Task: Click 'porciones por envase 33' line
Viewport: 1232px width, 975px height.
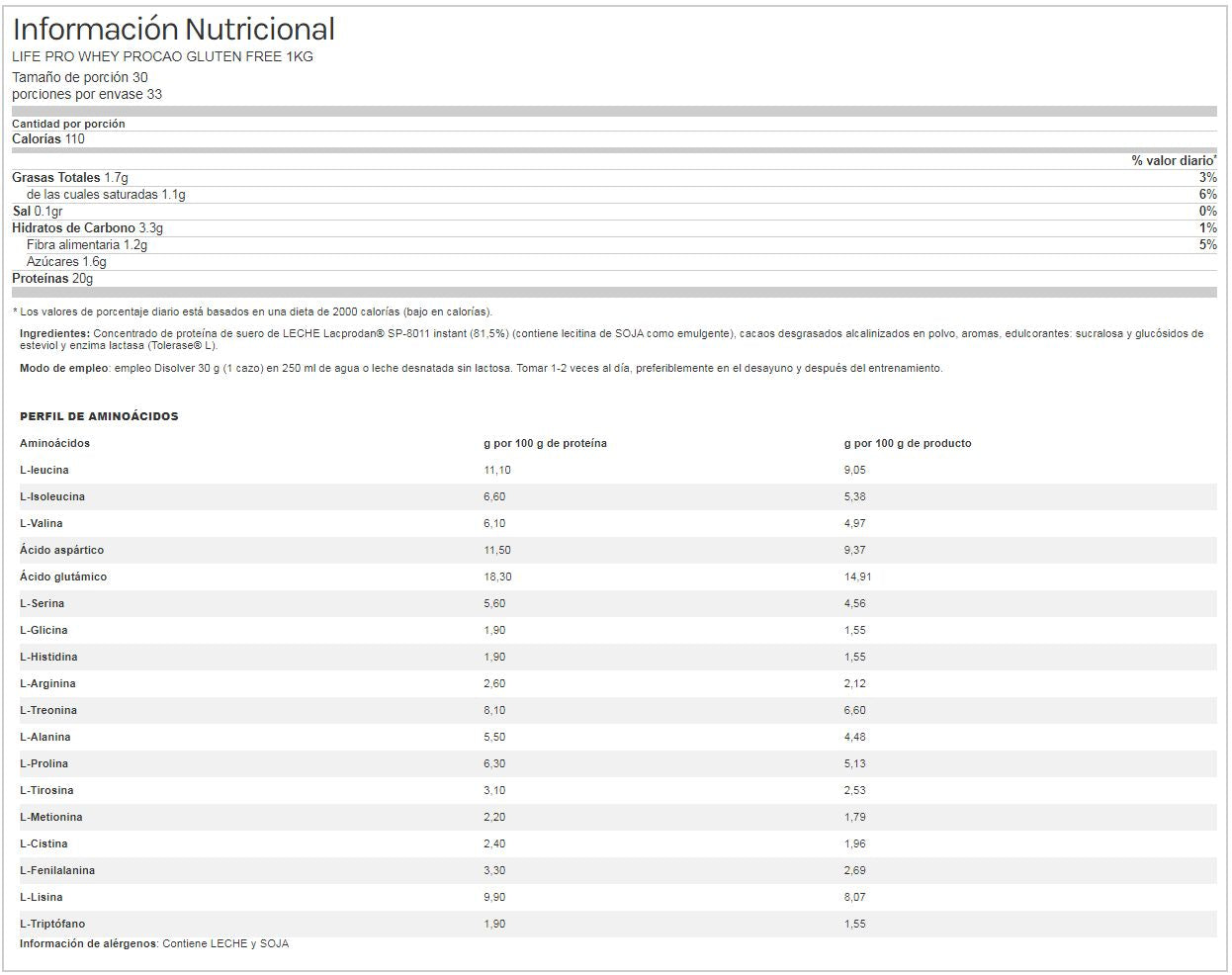Action: tap(87, 94)
